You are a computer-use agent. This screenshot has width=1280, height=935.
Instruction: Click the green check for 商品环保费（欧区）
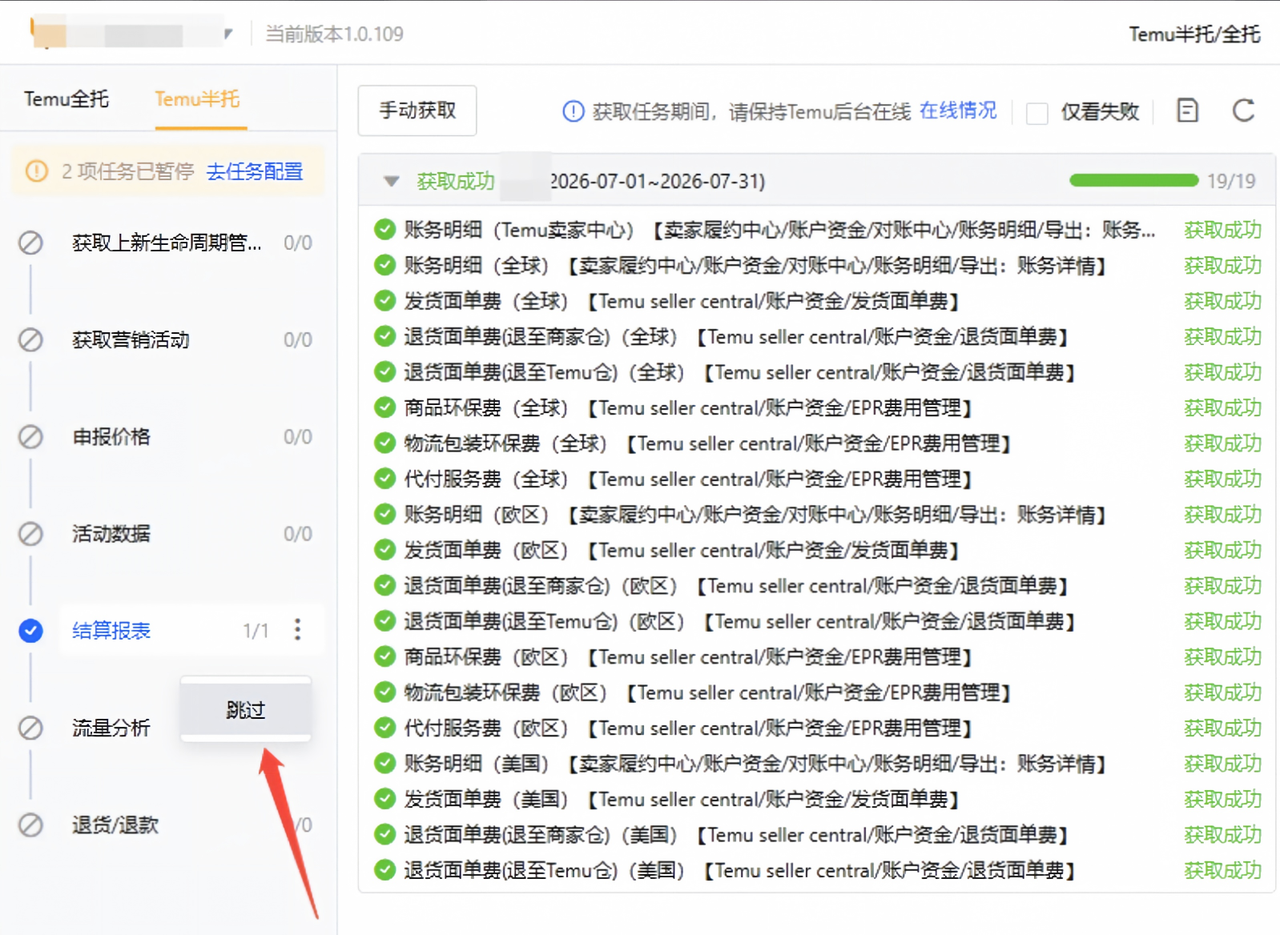[385, 657]
